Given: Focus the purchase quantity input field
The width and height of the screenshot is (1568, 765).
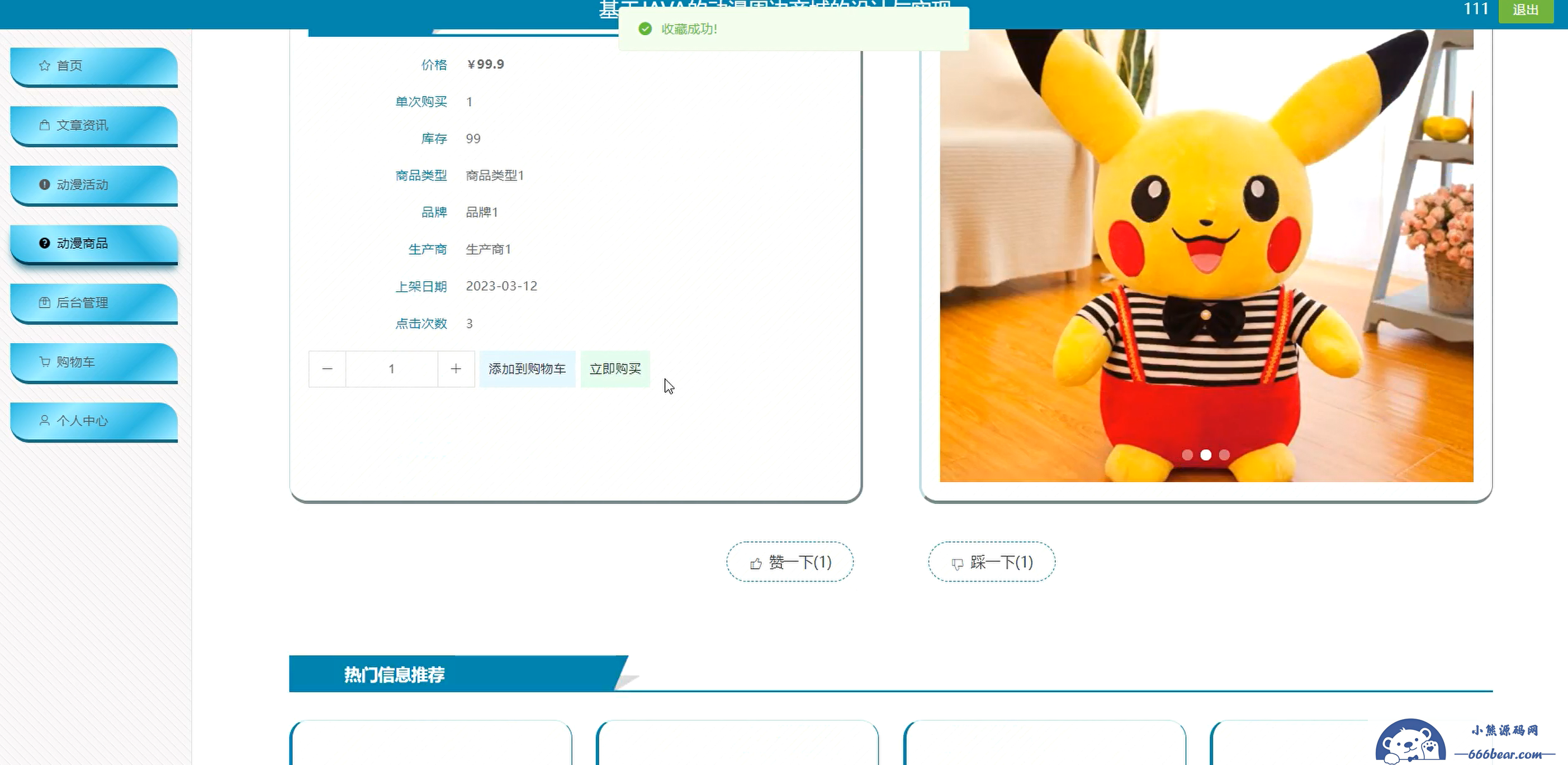Looking at the screenshot, I should pos(391,369).
